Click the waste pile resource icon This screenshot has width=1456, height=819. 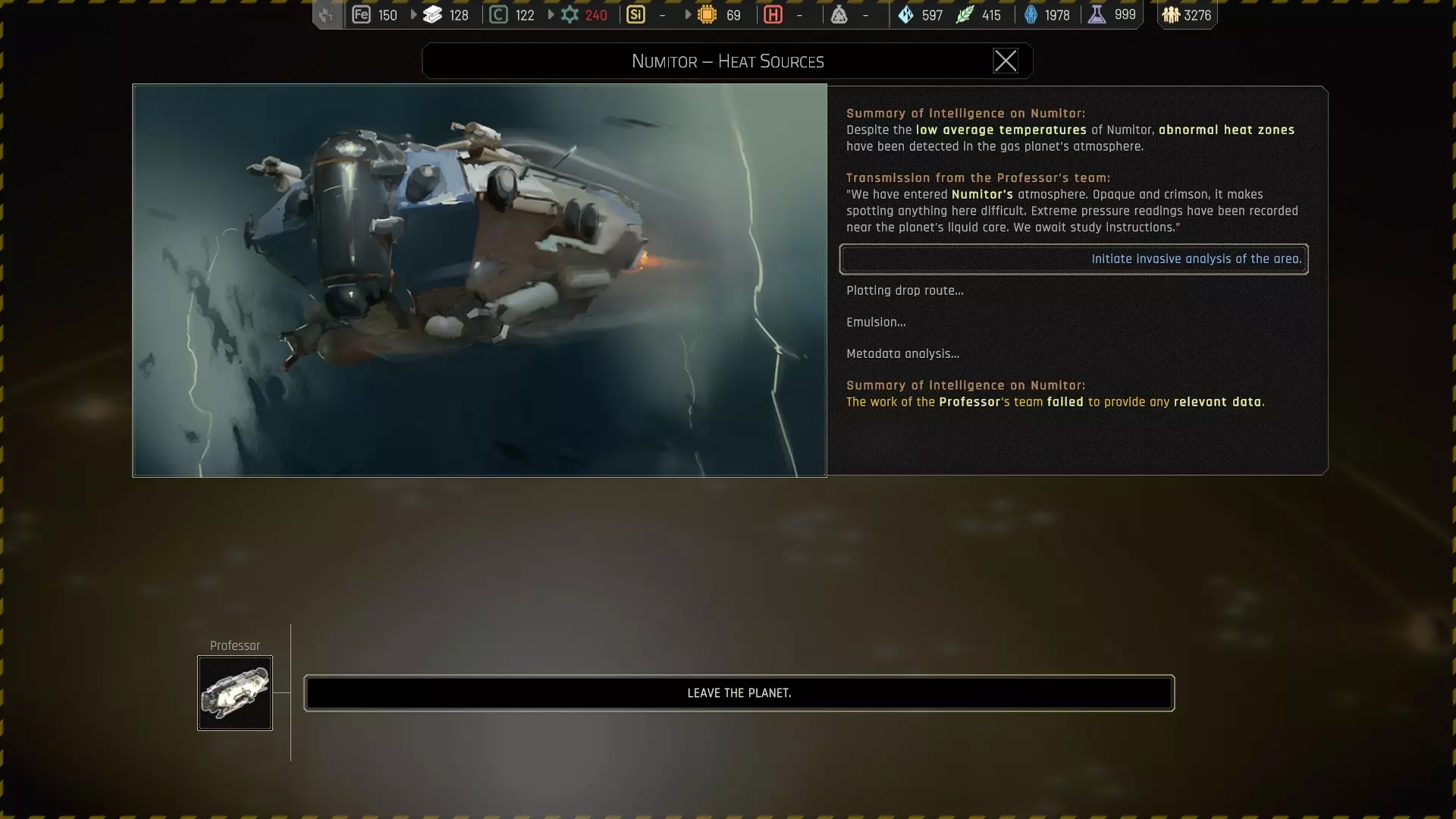(x=839, y=14)
